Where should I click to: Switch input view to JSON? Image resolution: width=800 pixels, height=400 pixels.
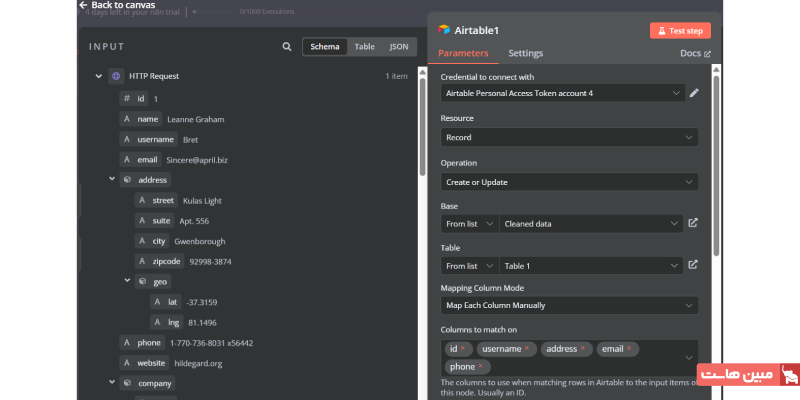point(398,47)
